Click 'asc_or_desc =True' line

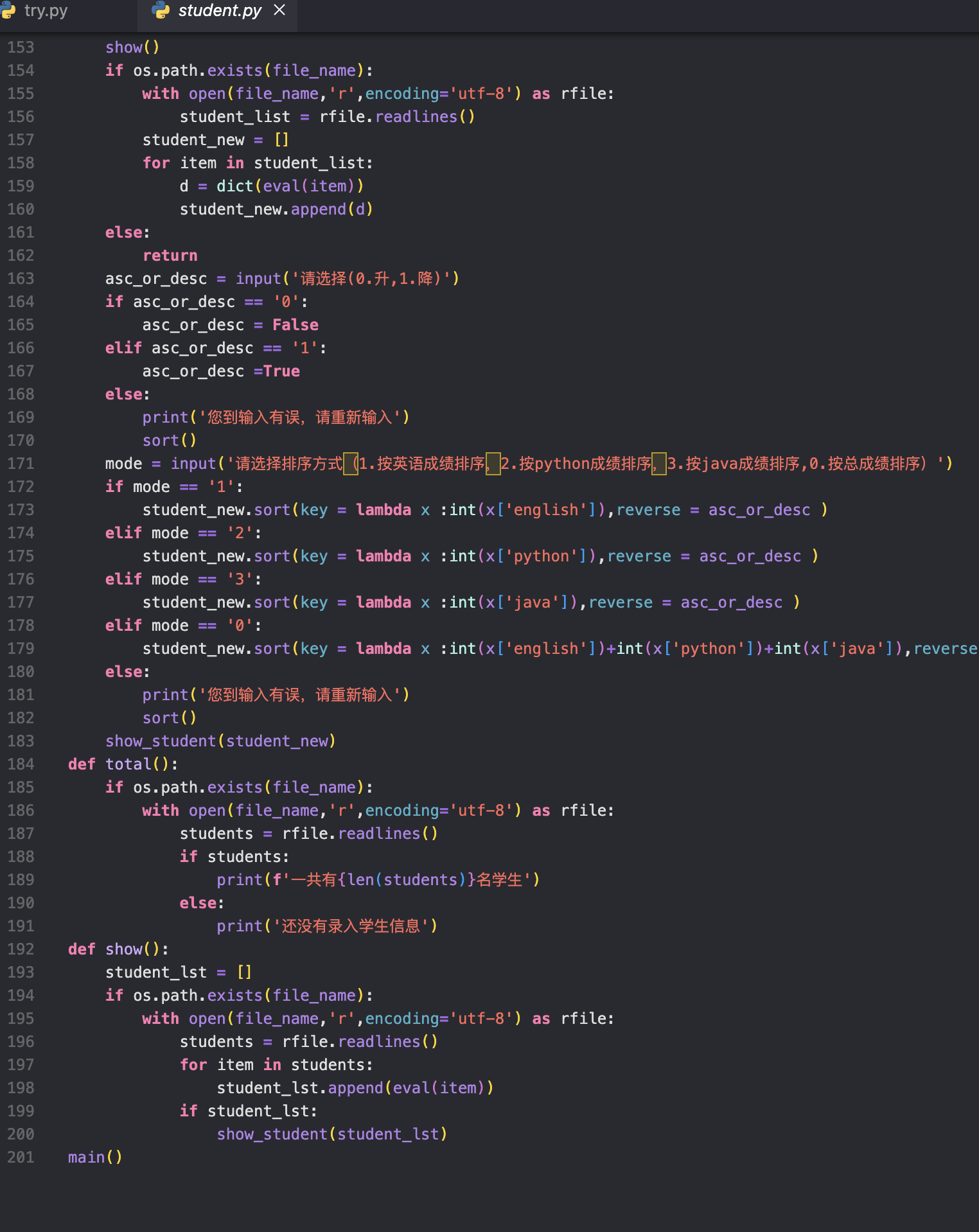(221, 371)
